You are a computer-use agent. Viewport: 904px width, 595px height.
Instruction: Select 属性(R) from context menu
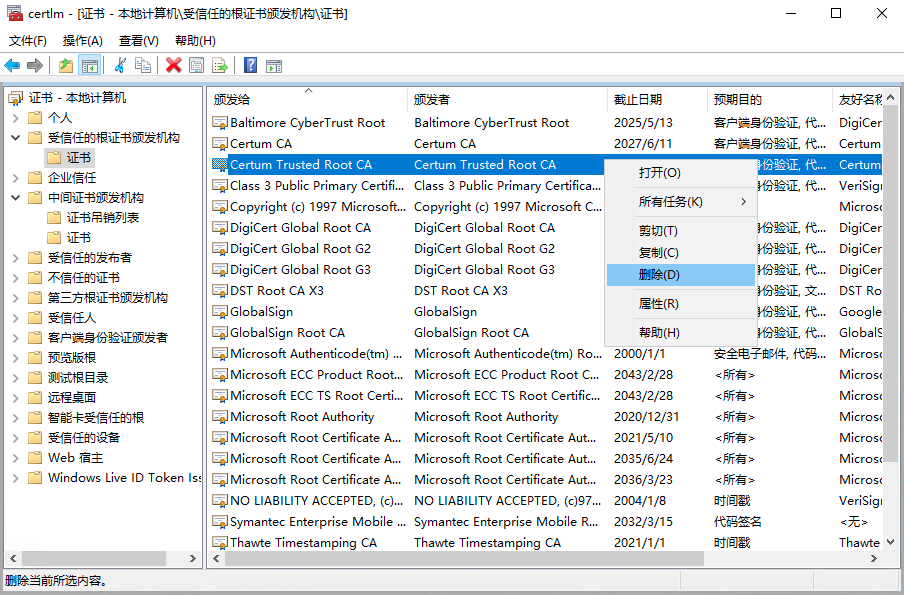pos(659,304)
